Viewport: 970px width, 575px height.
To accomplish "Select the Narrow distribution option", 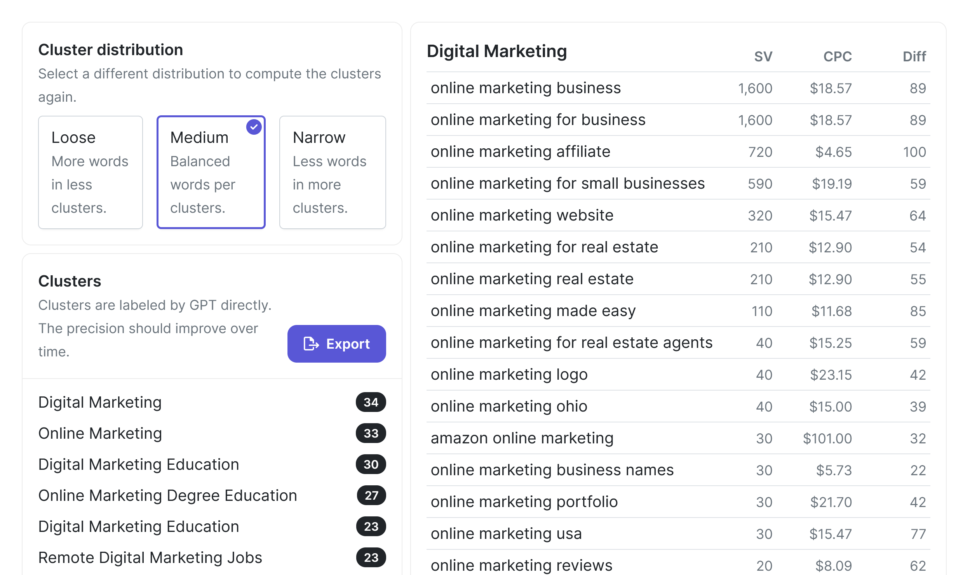I will coord(332,172).
